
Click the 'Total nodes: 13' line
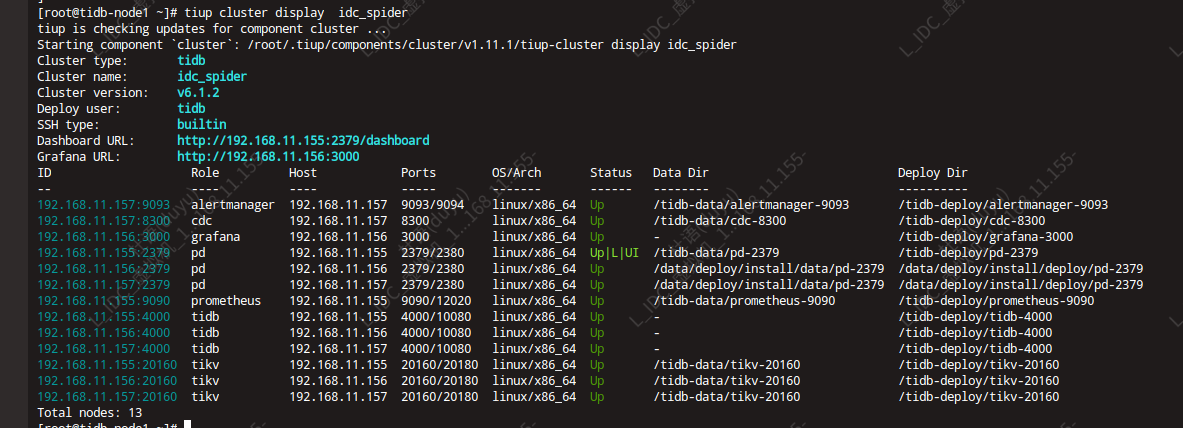point(90,413)
